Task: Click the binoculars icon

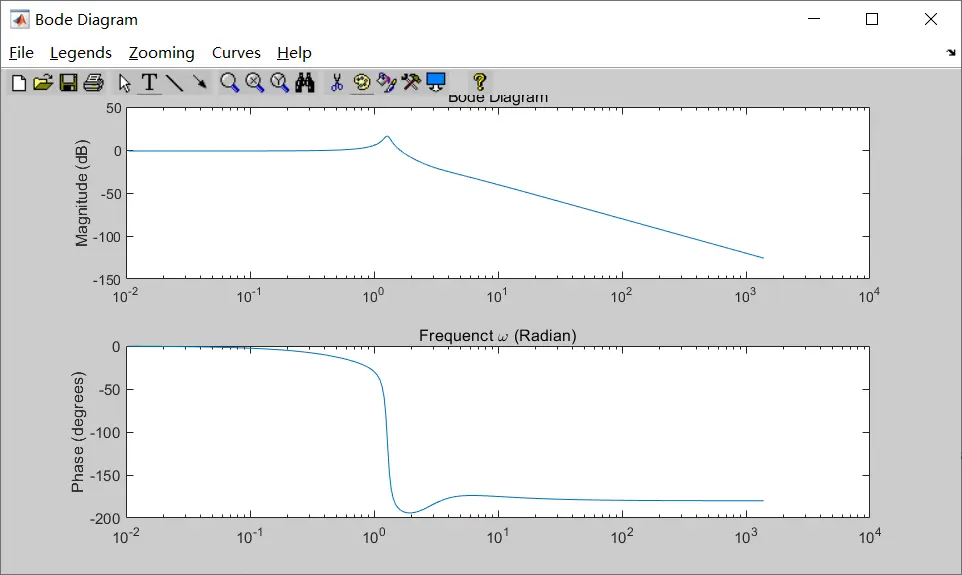Action: click(x=305, y=83)
